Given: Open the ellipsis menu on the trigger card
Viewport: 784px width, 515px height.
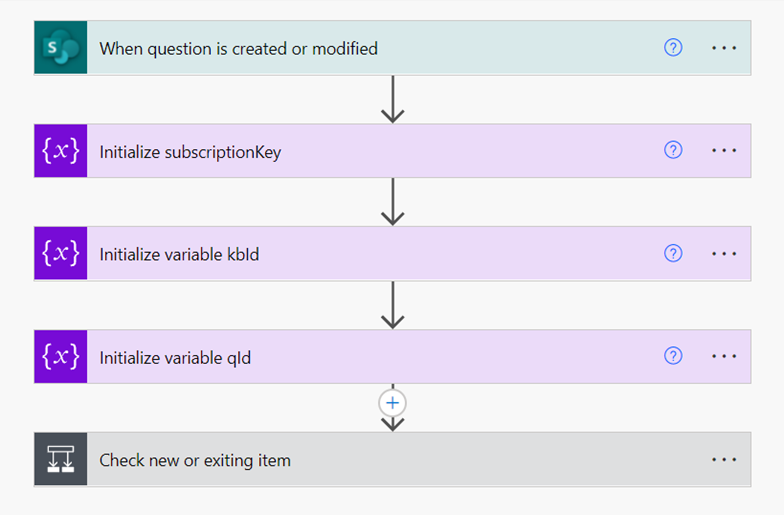Looking at the screenshot, I should tap(724, 48).
